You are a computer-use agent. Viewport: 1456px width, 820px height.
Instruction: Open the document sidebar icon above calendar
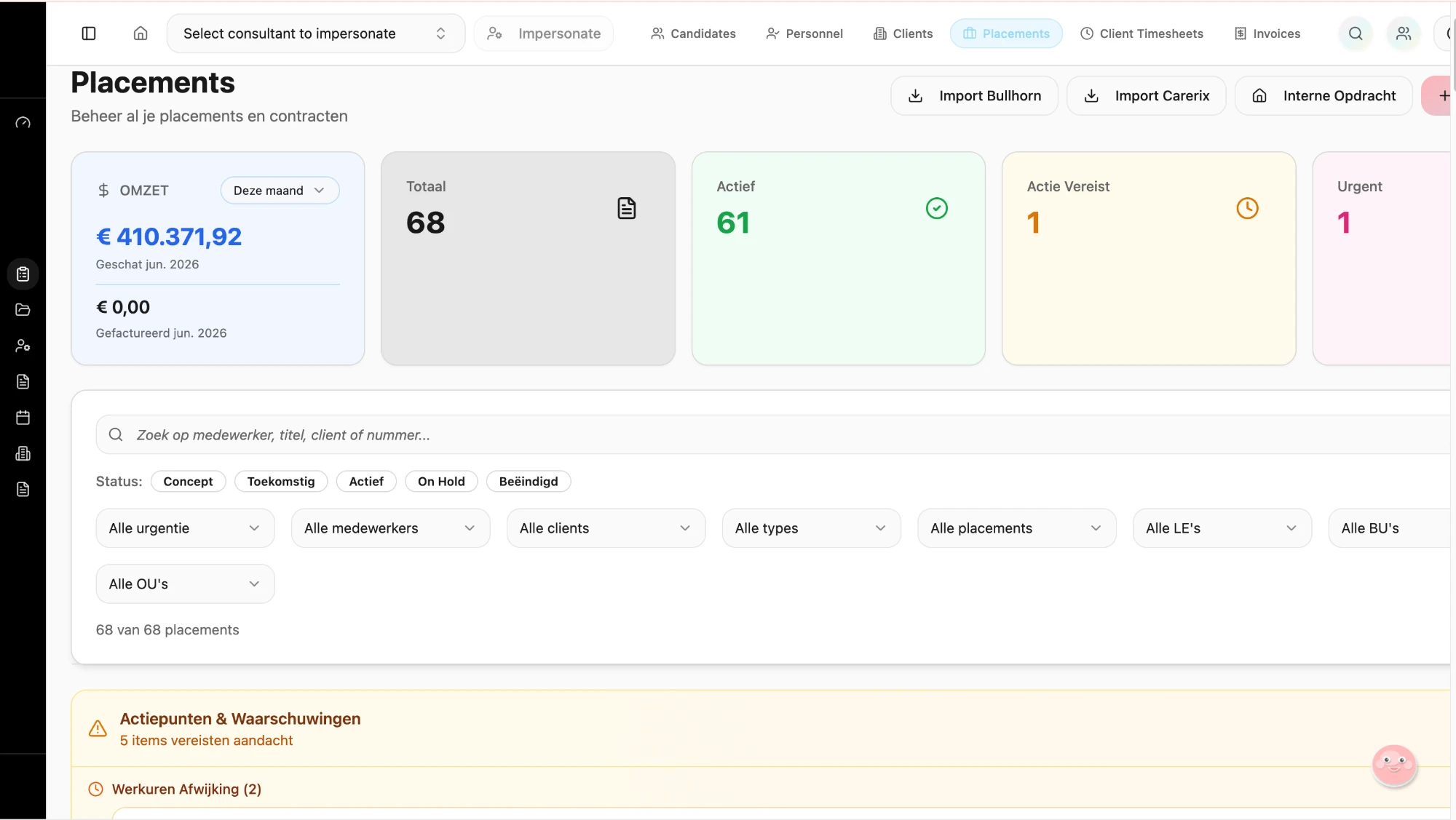pyautogui.click(x=23, y=381)
